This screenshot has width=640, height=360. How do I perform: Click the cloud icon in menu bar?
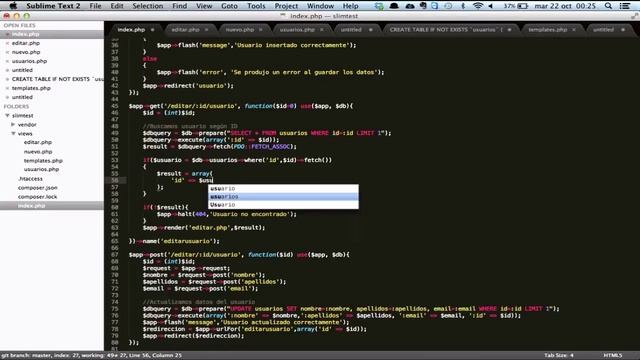[410, 6]
